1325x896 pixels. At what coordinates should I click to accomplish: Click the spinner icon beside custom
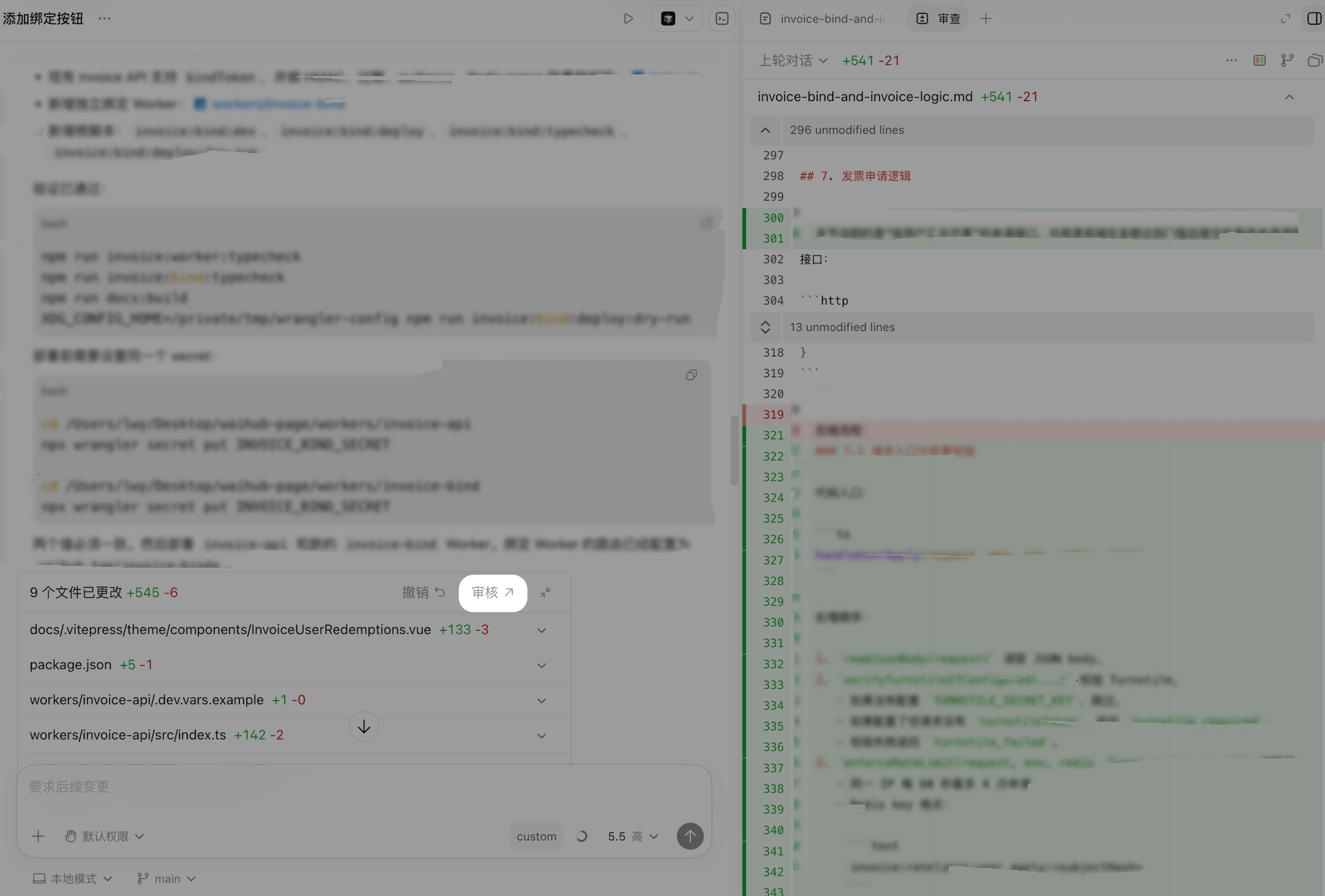pyautogui.click(x=581, y=836)
